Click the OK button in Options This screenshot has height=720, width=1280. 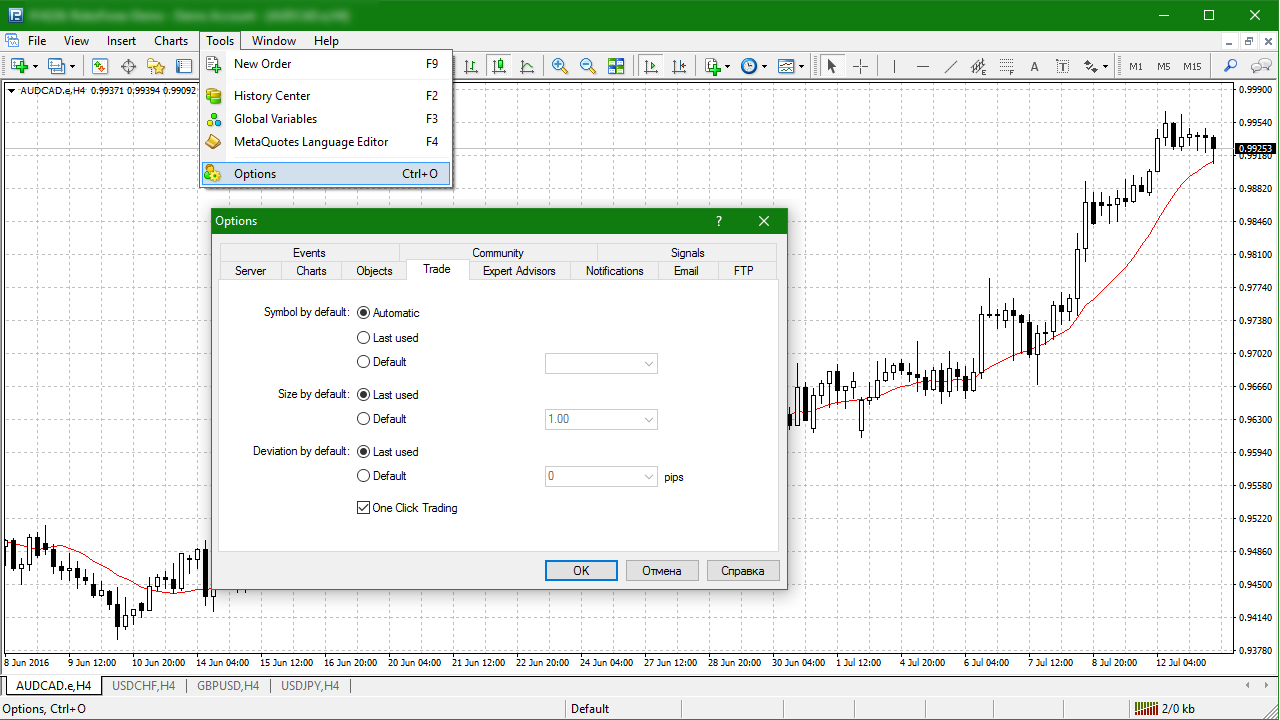click(x=581, y=570)
